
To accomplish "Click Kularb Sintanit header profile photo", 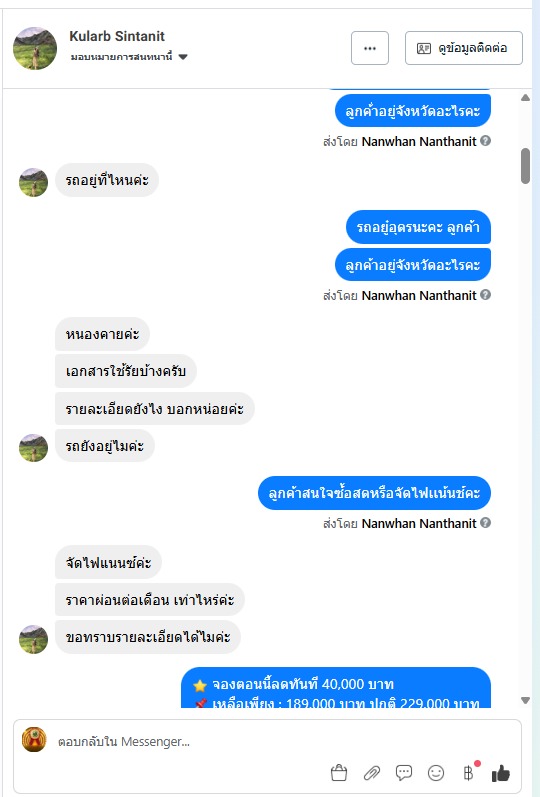I will 35,48.
